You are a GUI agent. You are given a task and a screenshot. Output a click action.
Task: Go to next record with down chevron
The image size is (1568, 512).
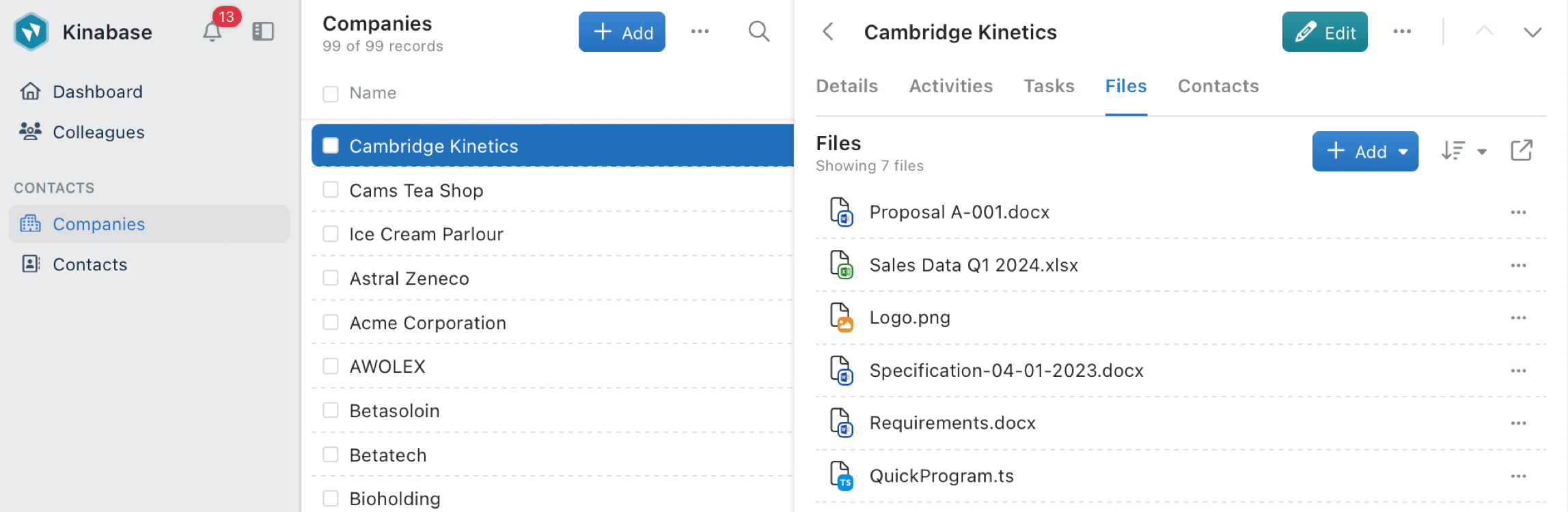[1532, 32]
